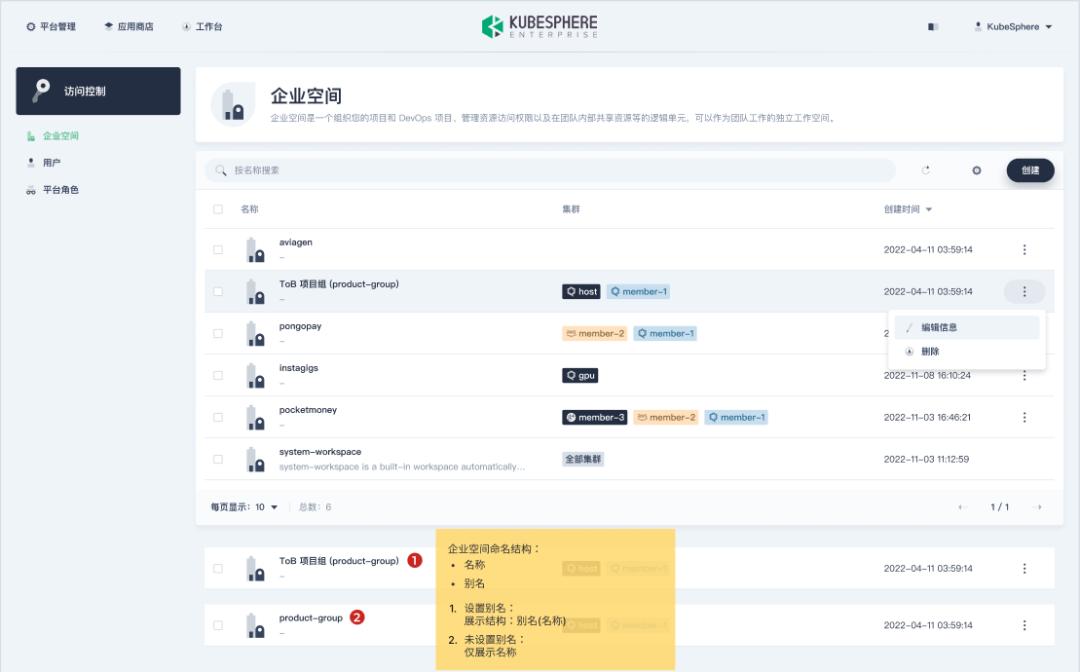Click the 创建 button
This screenshot has width=1080, height=672.
click(x=1030, y=170)
